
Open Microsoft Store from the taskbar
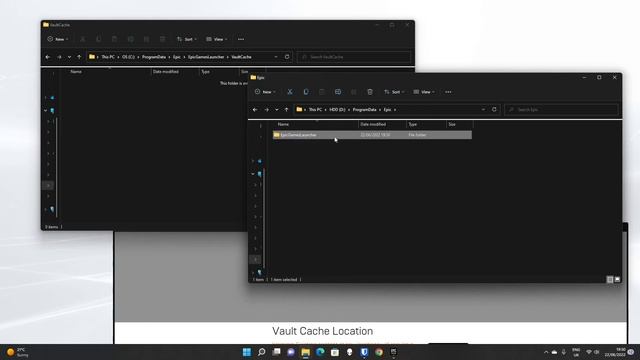pos(335,352)
